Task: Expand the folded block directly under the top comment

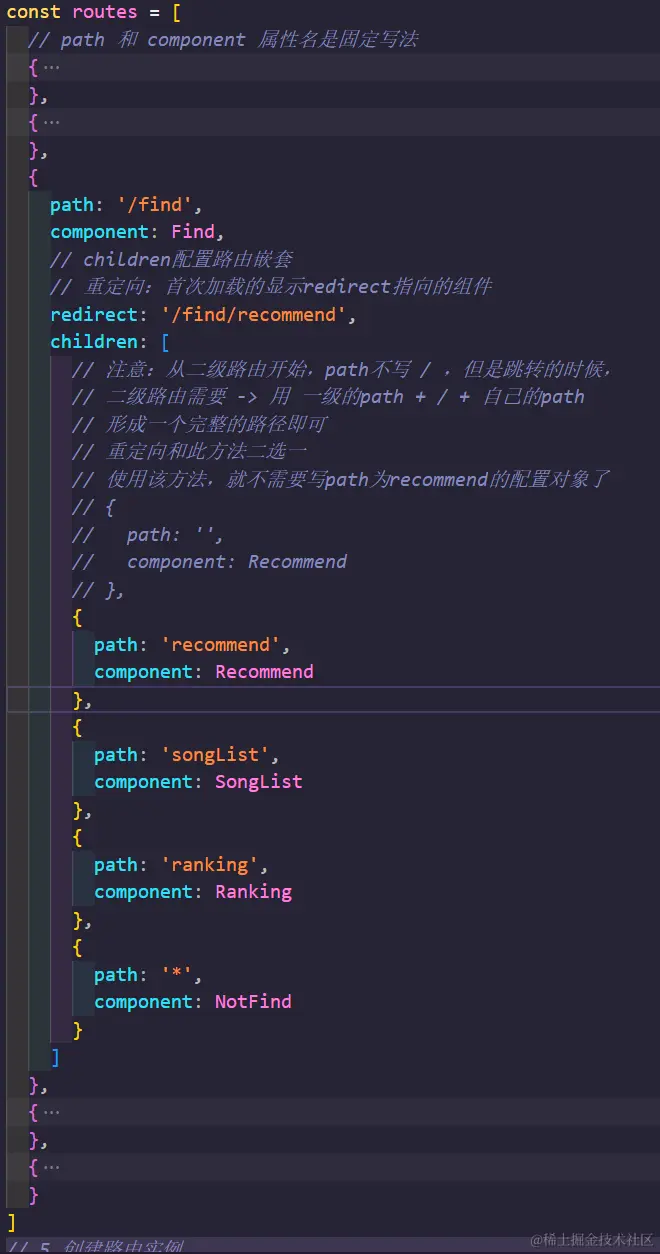Action: (51, 68)
